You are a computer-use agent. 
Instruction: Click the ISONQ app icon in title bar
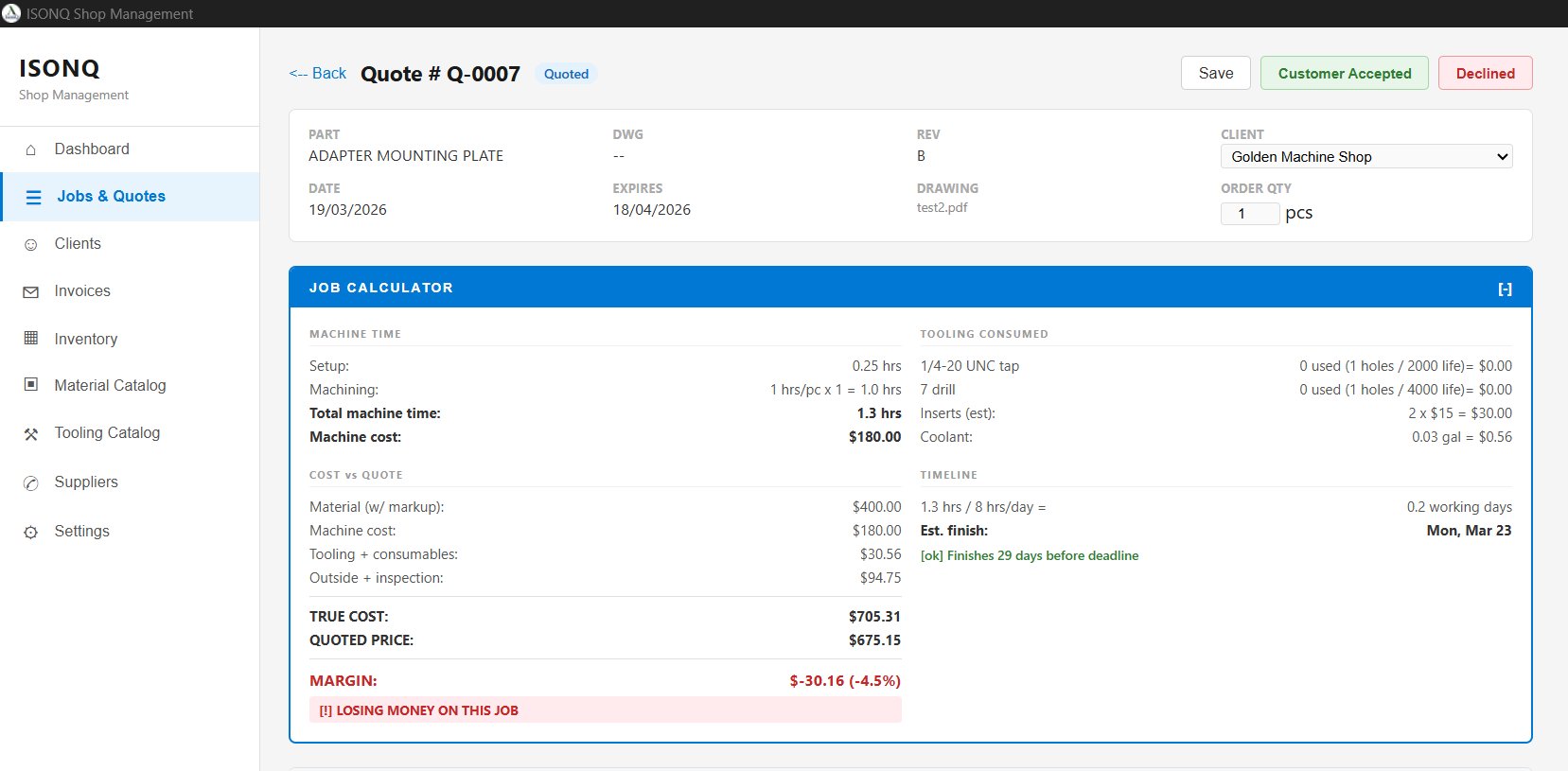coord(11,13)
